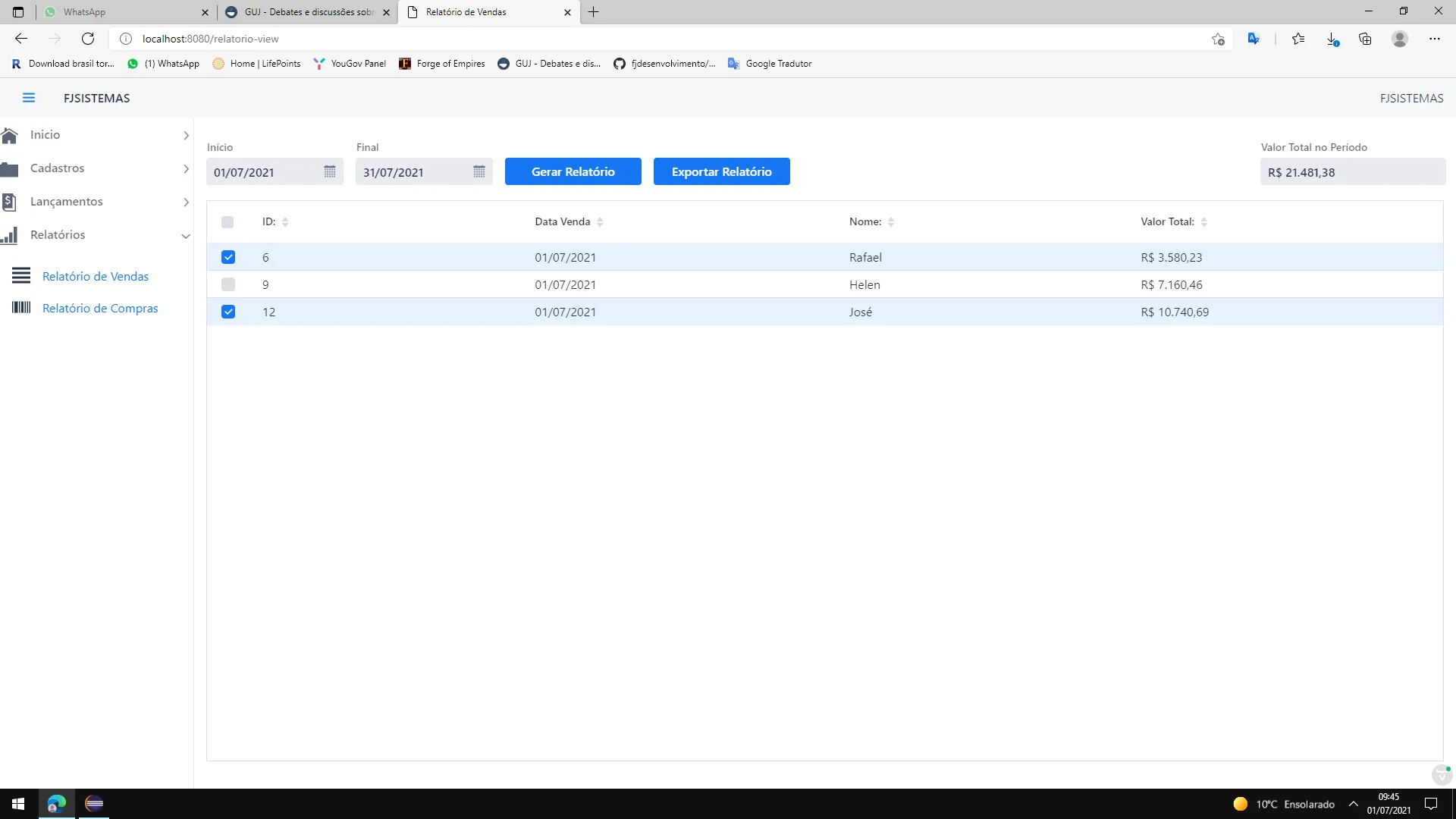The height and width of the screenshot is (819, 1456).
Task: Uncheck the checkbox for row ID 6
Action: click(228, 257)
